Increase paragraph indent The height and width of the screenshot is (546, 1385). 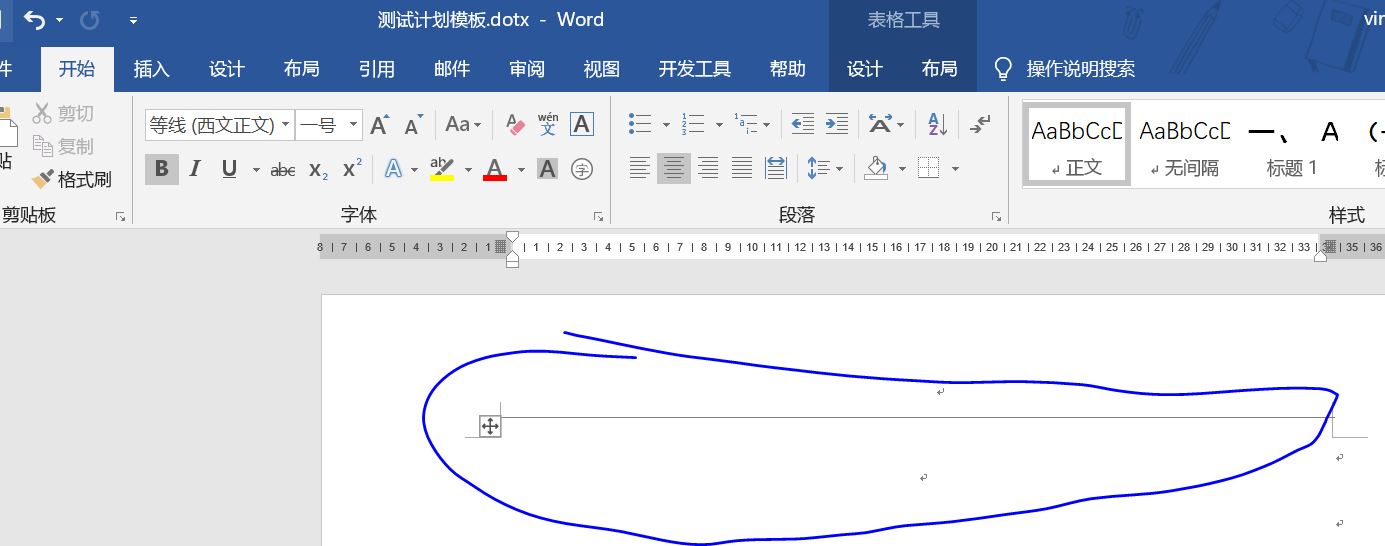point(837,124)
